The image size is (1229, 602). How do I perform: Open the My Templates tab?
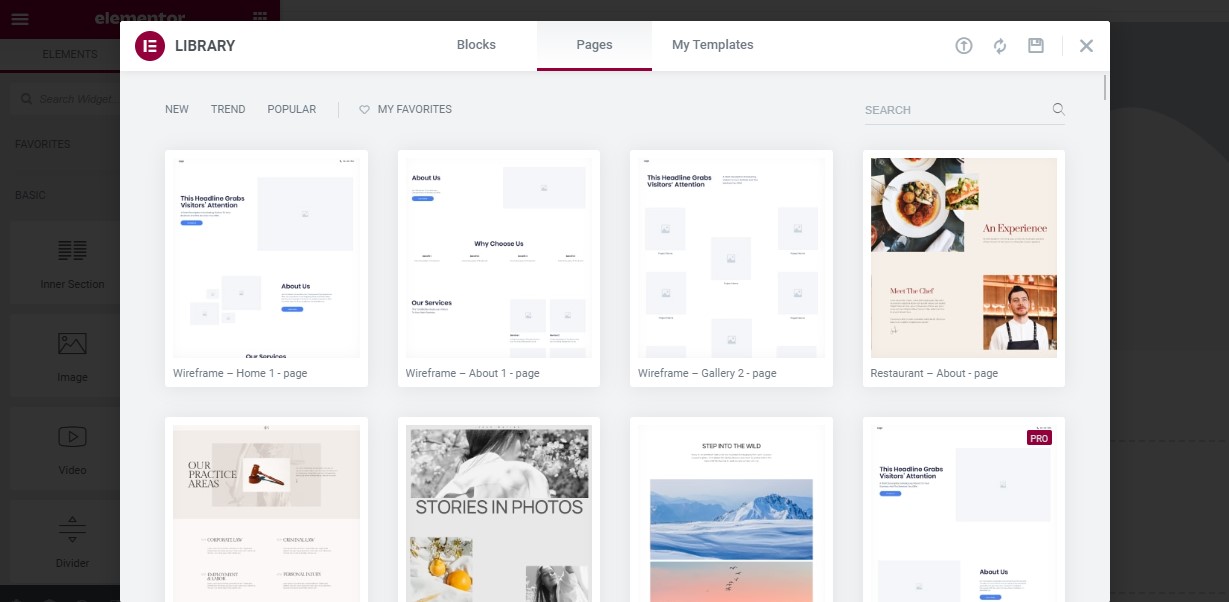[x=713, y=45]
